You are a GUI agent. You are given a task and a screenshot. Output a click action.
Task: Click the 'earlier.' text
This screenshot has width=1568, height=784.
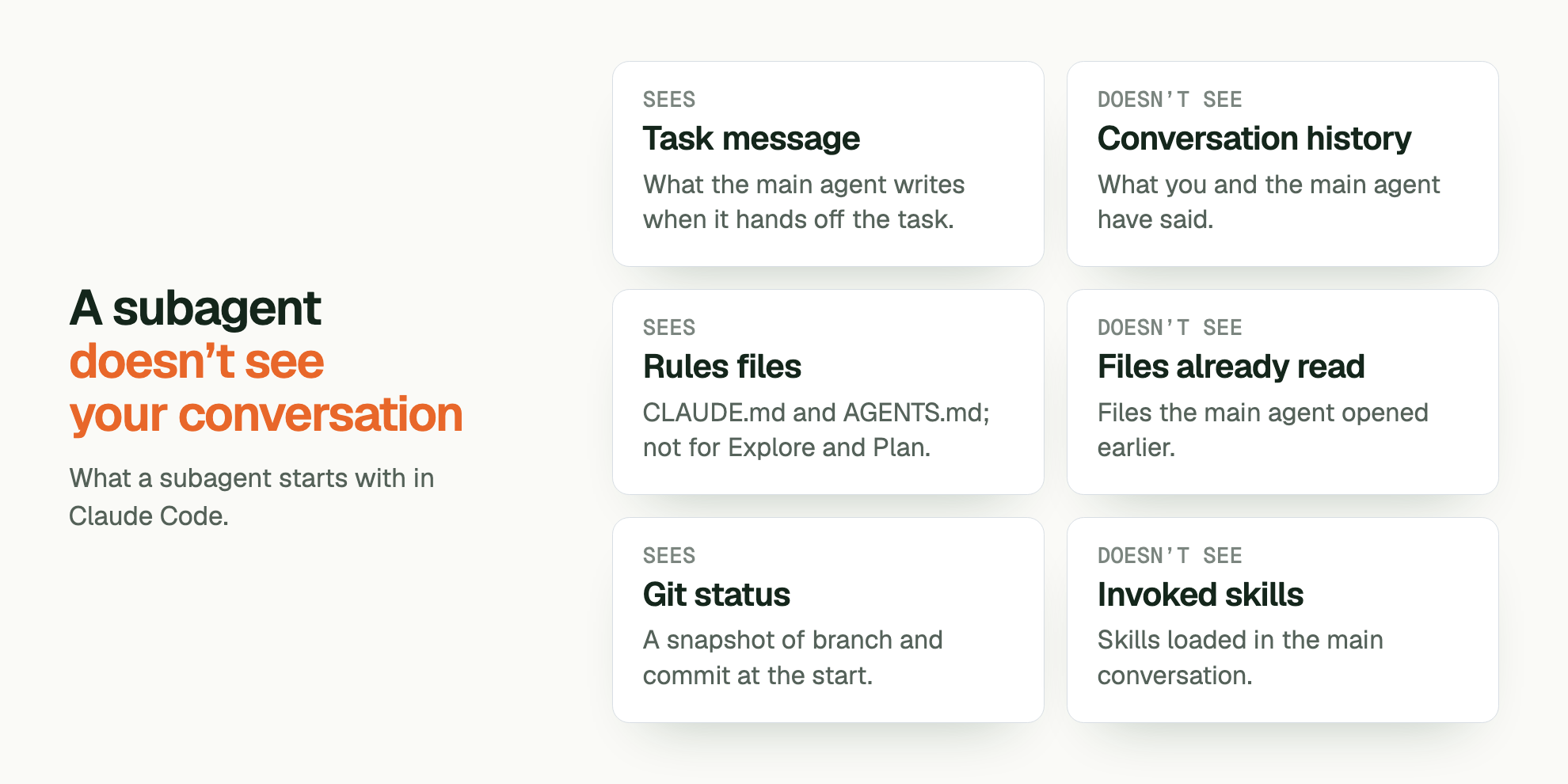[x=1136, y=447]
